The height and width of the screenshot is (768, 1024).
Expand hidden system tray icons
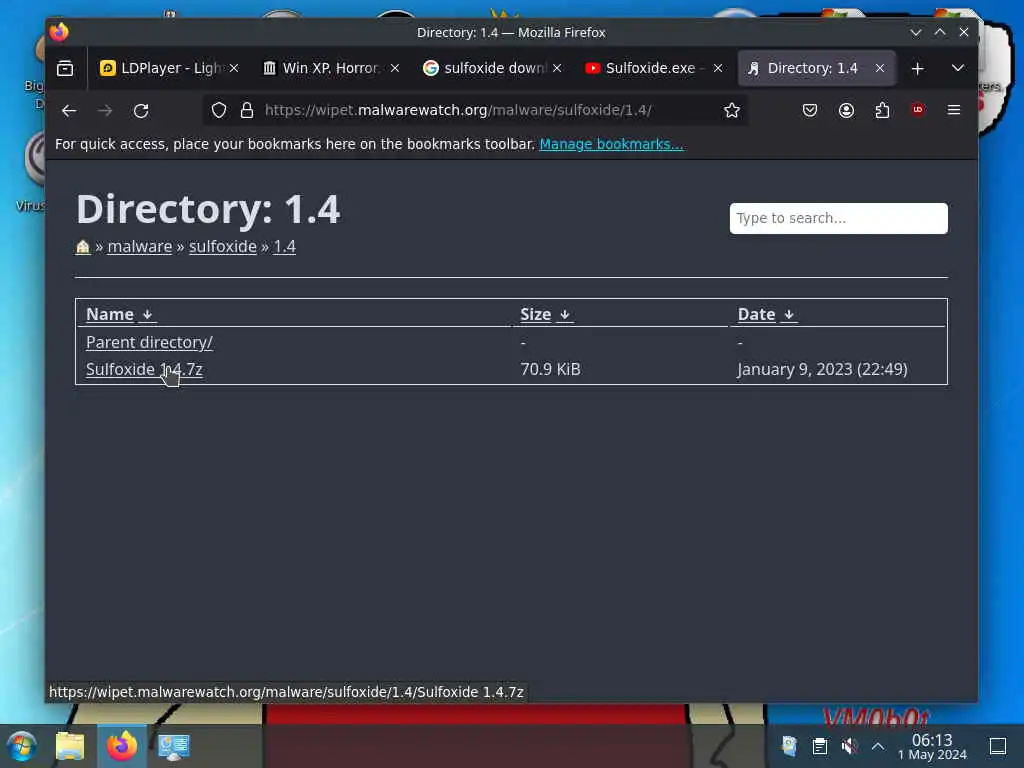pos(878,746)
